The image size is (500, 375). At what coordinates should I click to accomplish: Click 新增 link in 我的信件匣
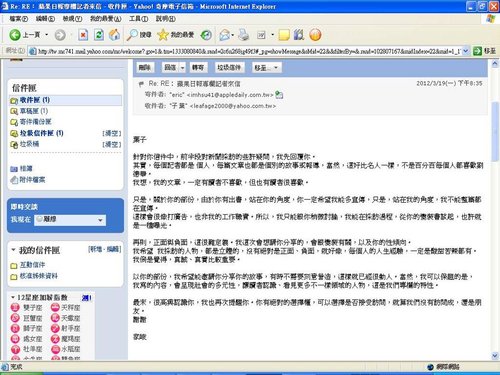click(x=95, y=249)
